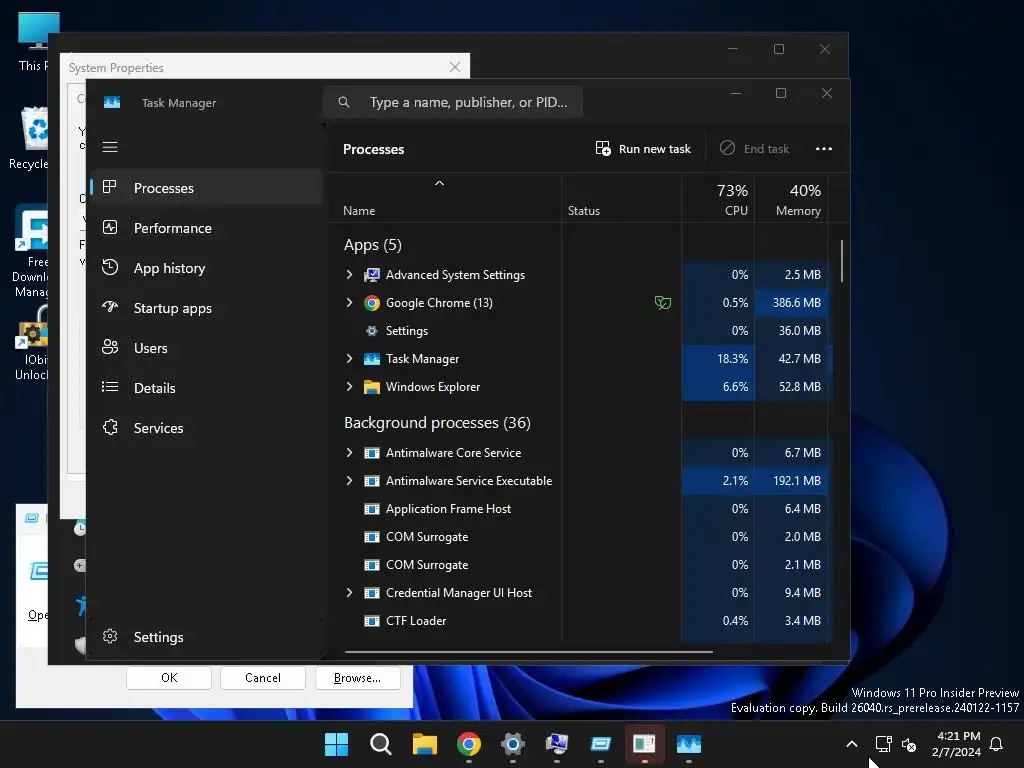1024x768 pixels.
Task: Expand the Google Chrome (13) process group
Action: (x=349, y=302)
